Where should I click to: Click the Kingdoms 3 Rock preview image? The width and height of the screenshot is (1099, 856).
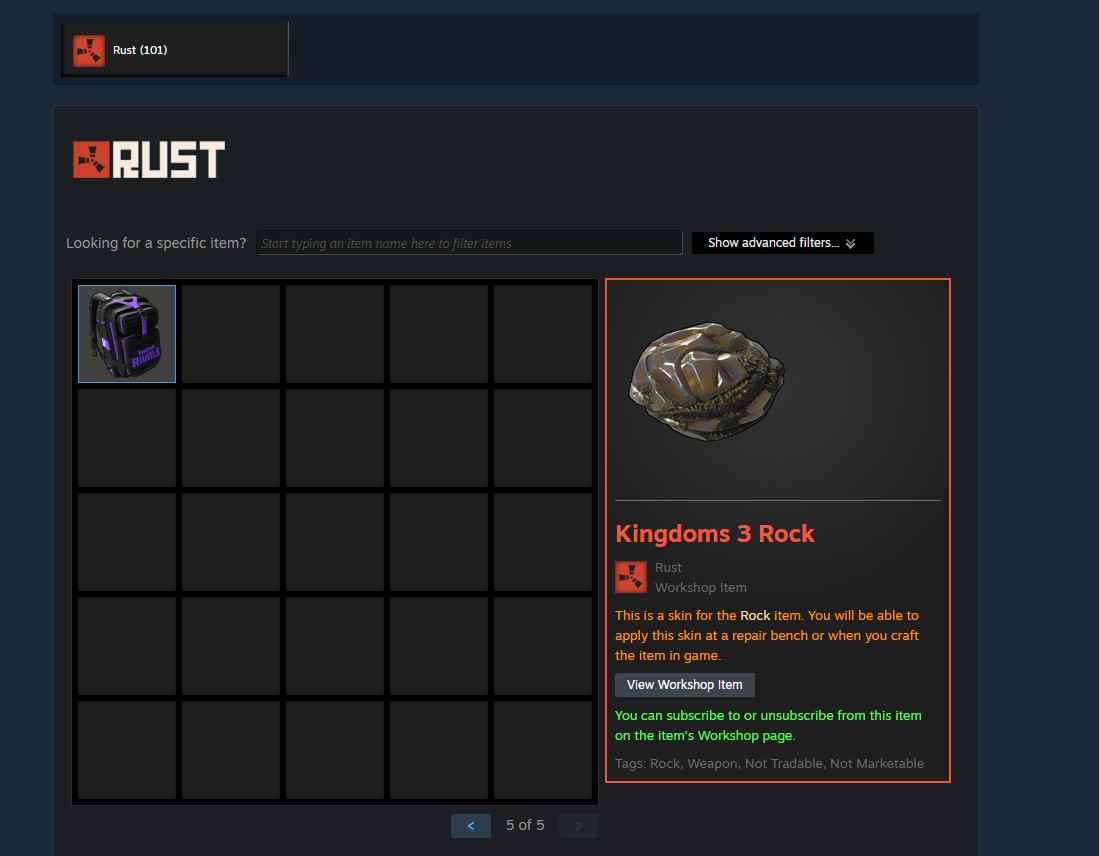pyautogui.click(x=707, y=381)
